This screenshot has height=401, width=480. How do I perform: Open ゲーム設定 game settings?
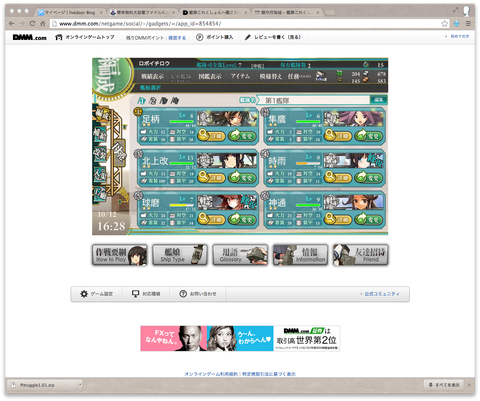pos(97,294)
